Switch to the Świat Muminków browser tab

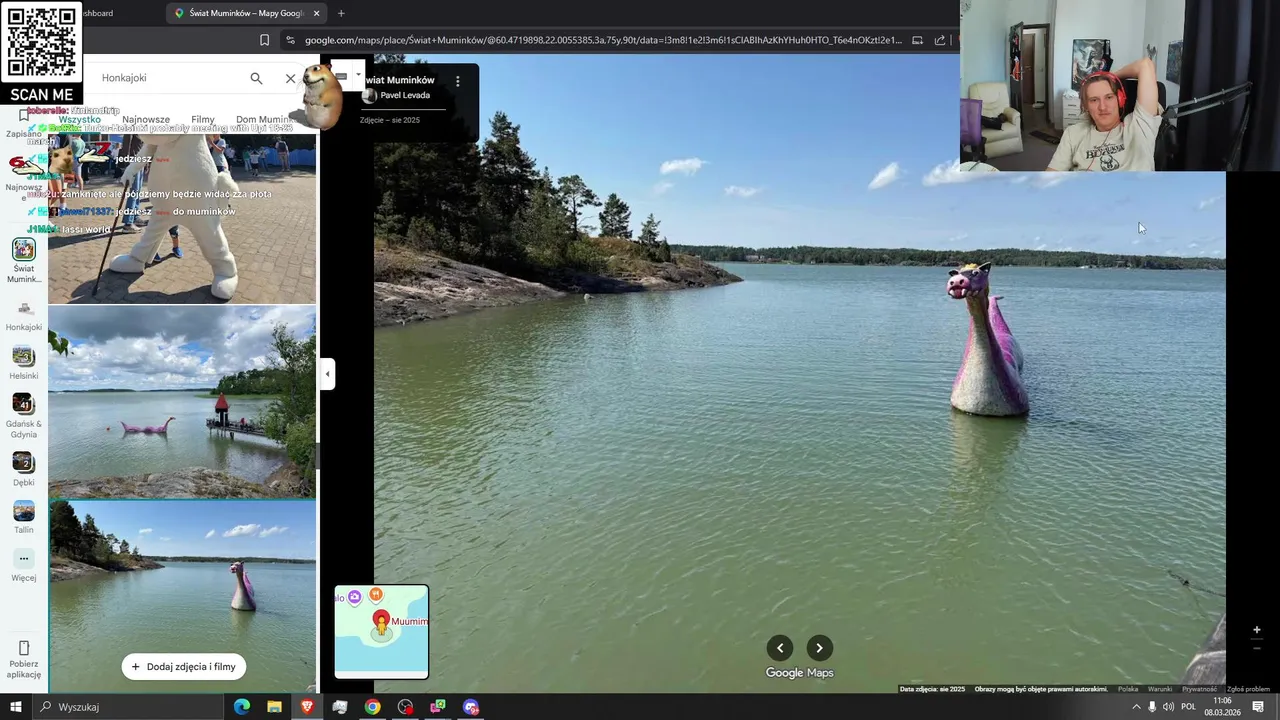247,13
